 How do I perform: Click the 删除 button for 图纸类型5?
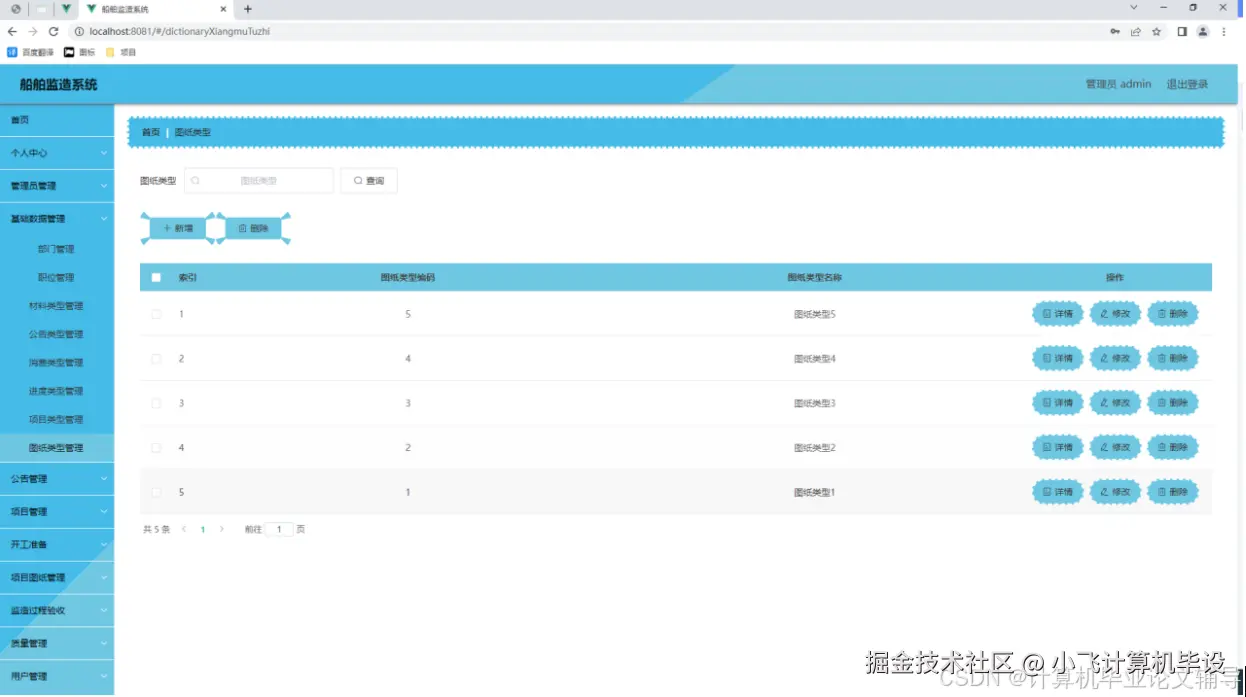click(x=1173, y=314)
